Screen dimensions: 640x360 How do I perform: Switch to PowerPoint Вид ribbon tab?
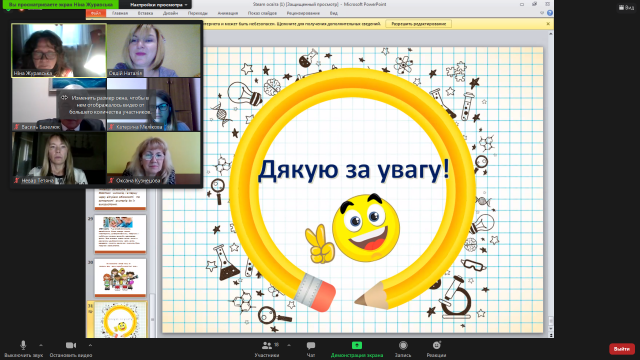333,13
